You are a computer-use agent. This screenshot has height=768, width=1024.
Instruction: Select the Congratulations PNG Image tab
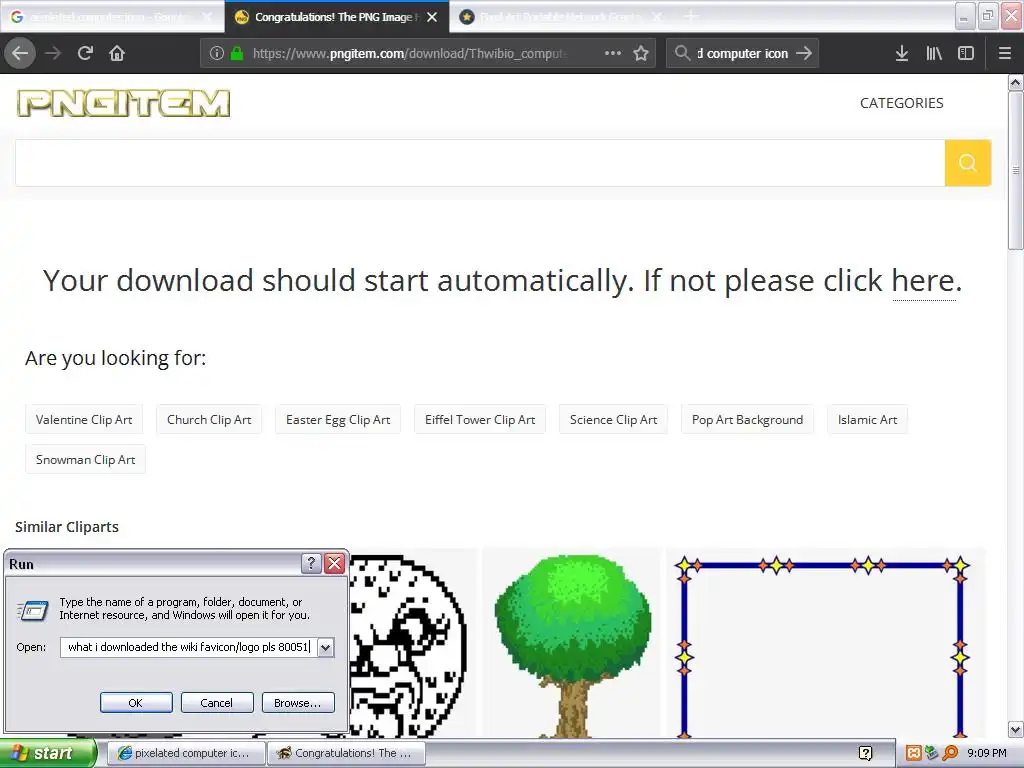tap(336, 17)
